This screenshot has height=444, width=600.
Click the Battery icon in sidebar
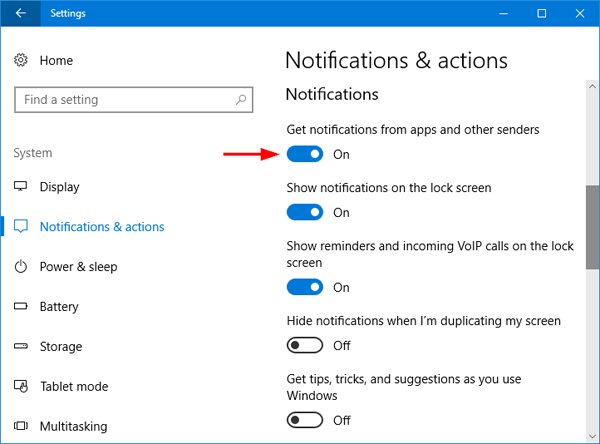coord(21,307)
